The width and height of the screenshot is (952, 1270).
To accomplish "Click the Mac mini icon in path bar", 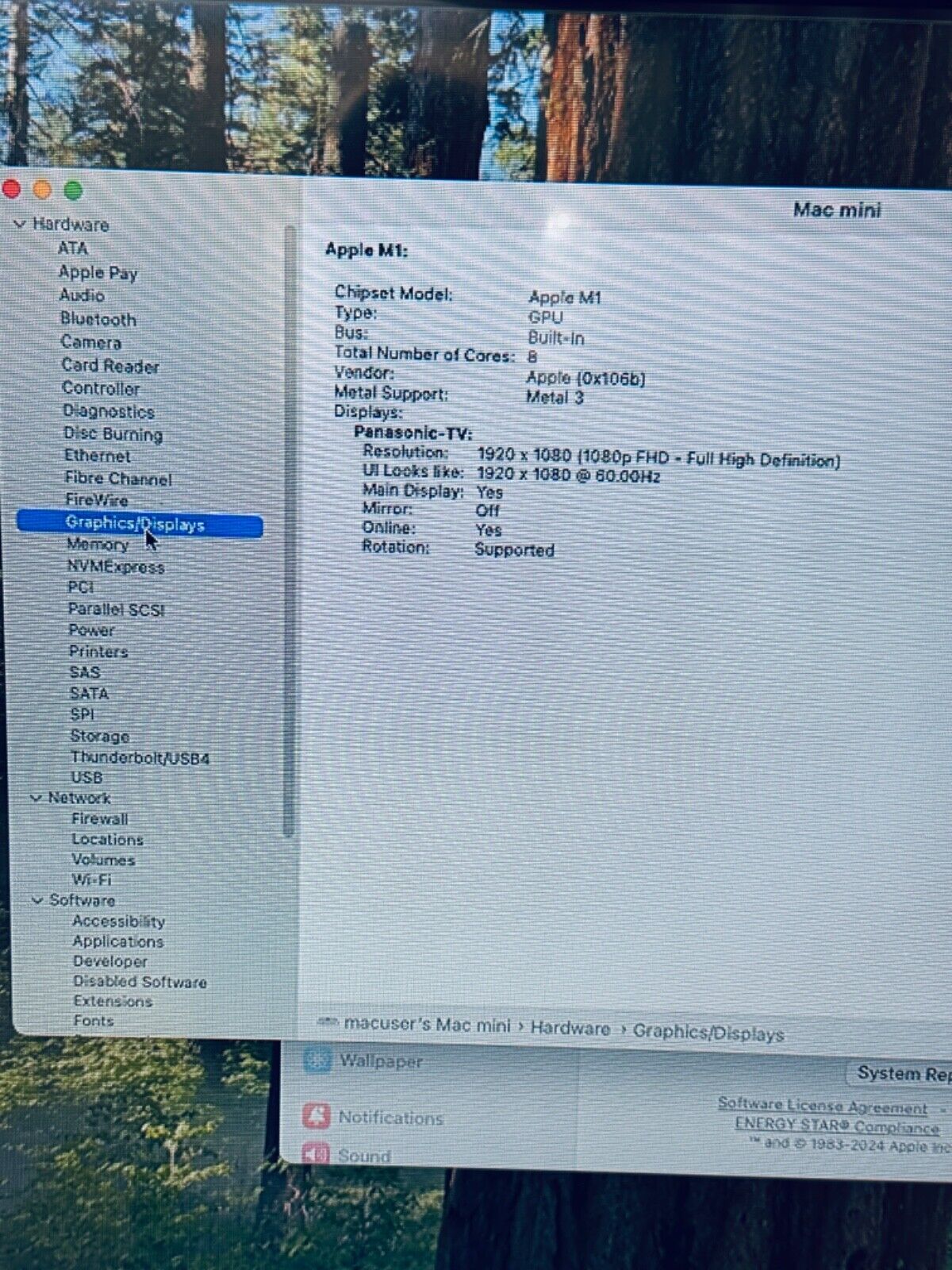I will tap(328, 1022).
